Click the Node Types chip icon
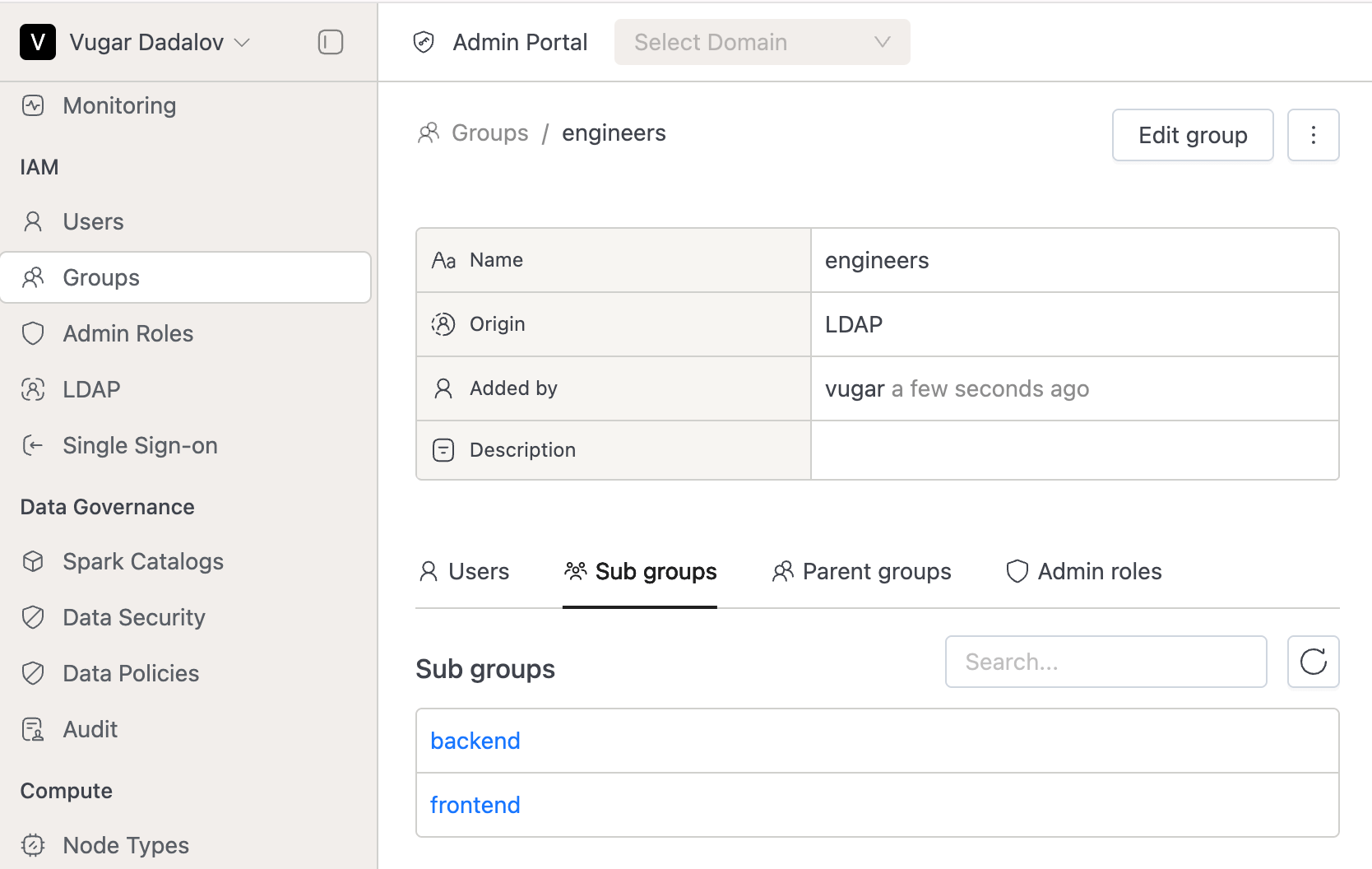1372x869 pixels. click(33, 845)
